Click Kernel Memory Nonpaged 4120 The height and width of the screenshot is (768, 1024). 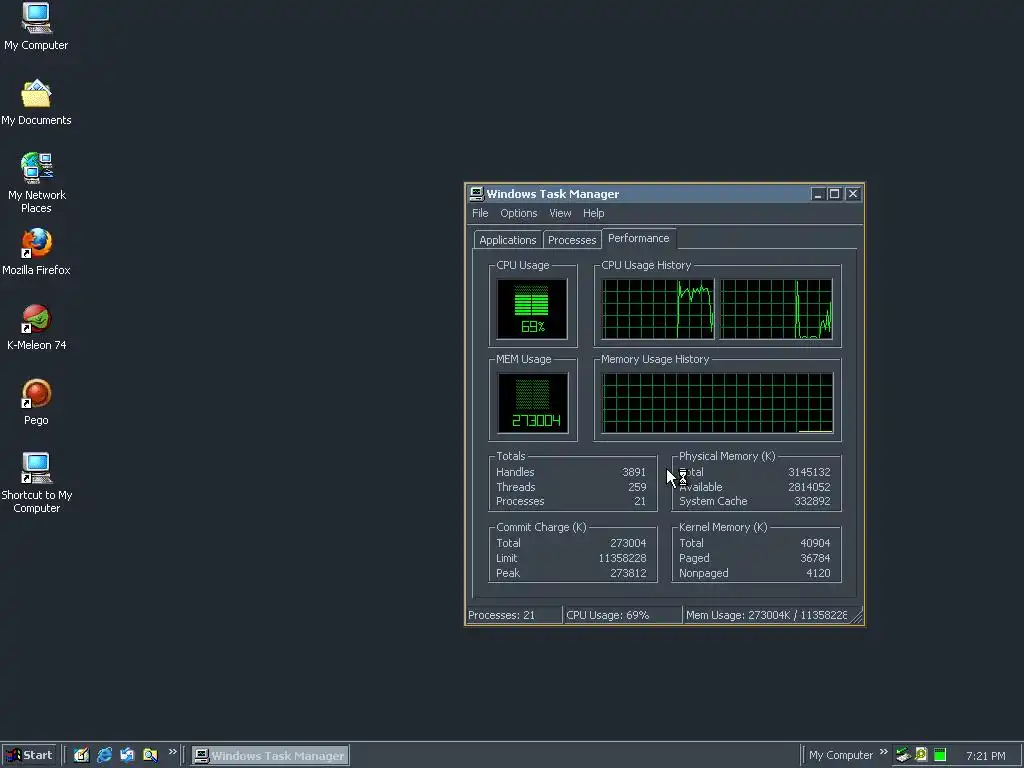click(818, 573)
